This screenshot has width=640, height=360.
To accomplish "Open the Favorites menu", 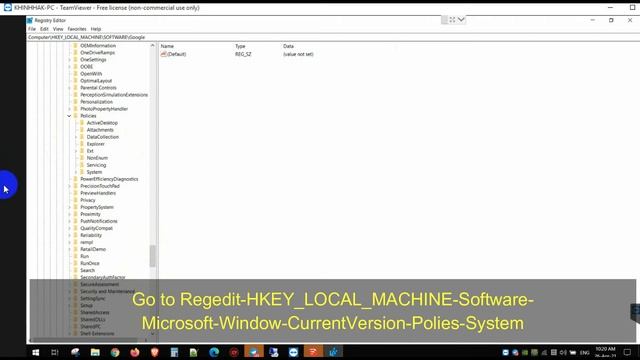I will coord(77,29).
